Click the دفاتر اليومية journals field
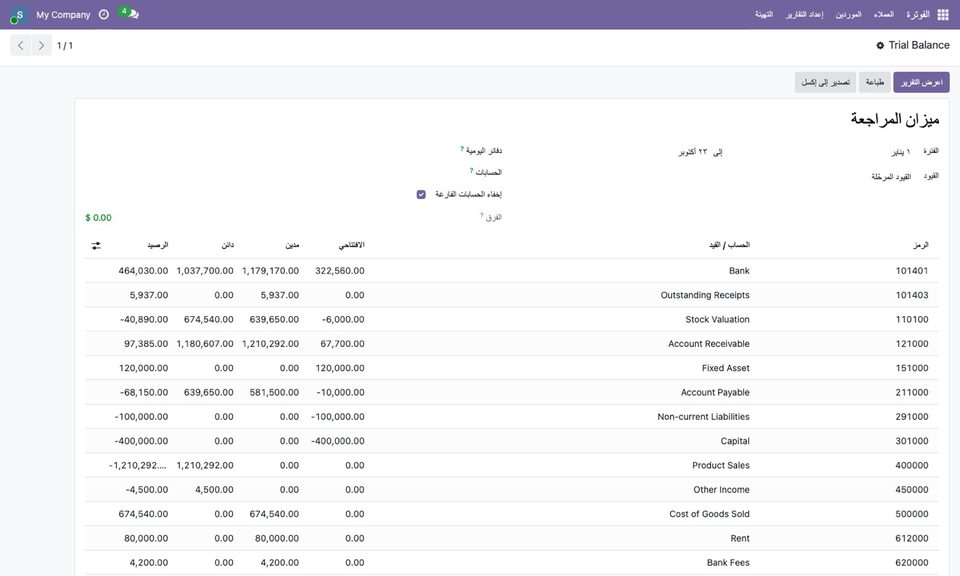This screenshot has width=960, height=576. (484, 151)
